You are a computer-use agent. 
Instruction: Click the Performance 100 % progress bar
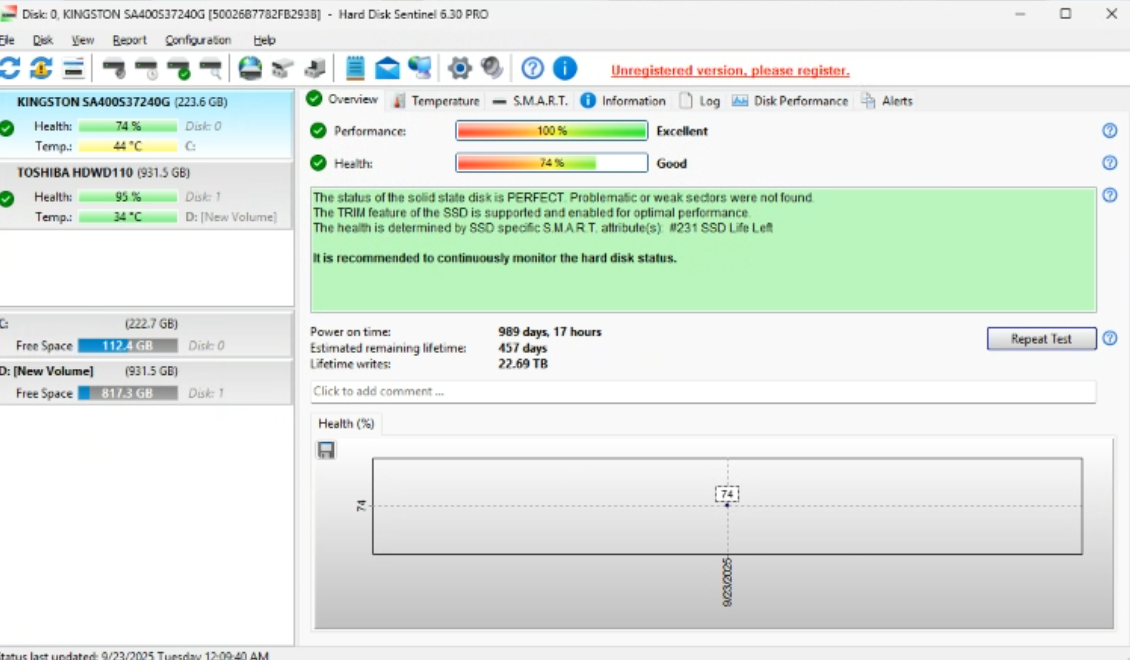(551, 130)
